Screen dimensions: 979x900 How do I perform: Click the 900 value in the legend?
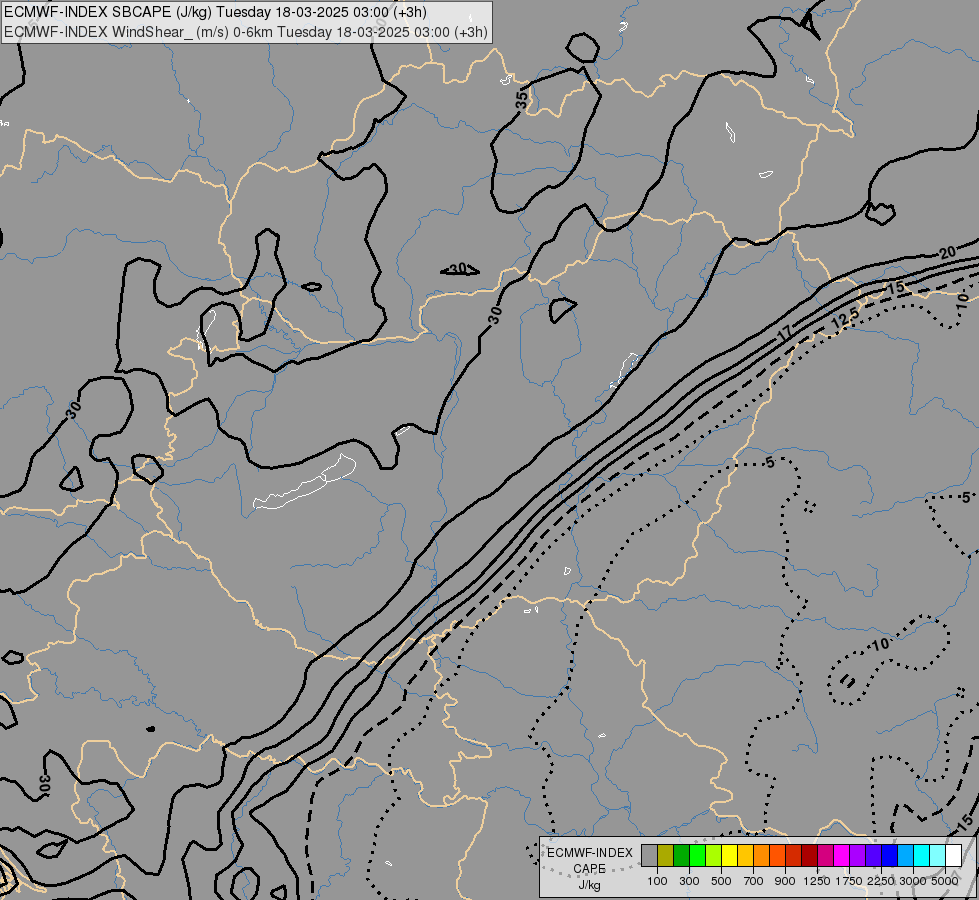click(785, 881)
